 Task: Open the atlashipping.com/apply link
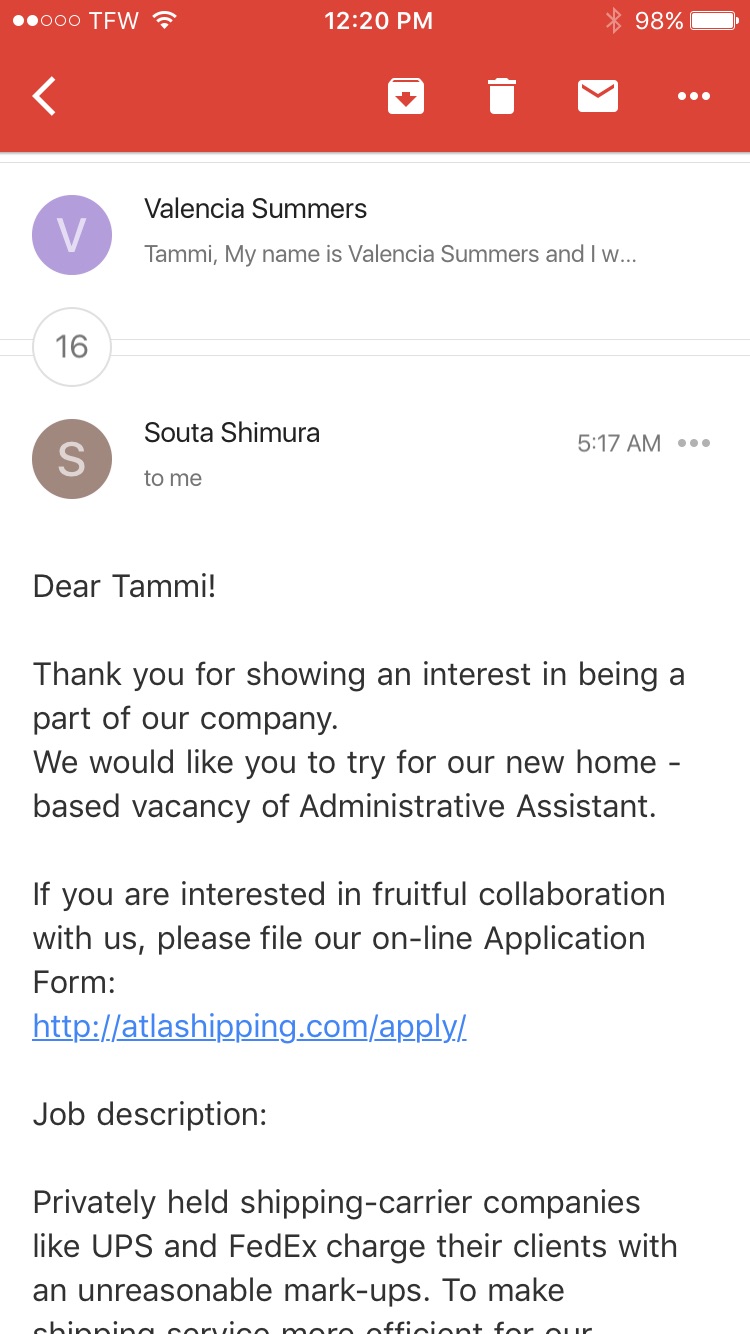pyautogui.click(x=250, y=1026)
